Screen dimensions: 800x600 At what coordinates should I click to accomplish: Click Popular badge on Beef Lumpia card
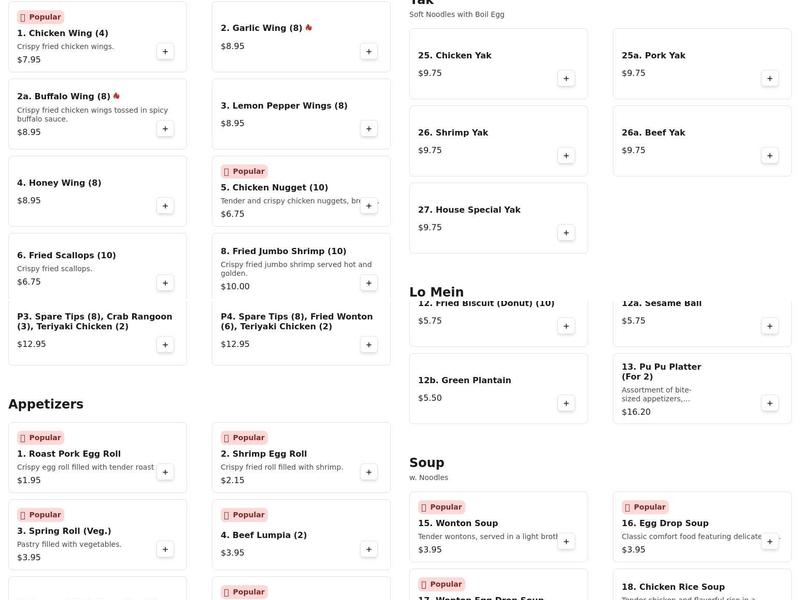point(244,515)
